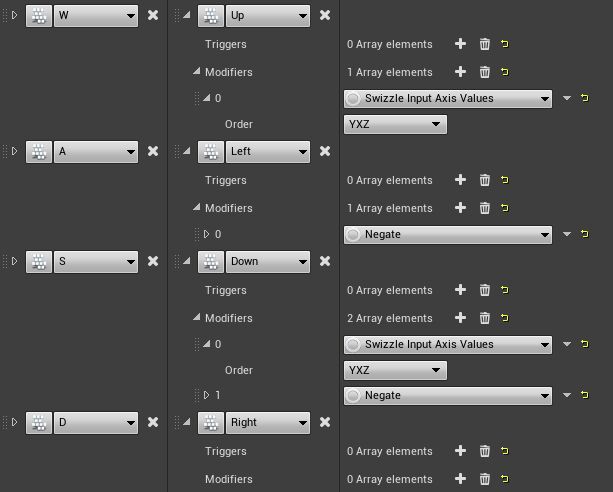Open the Up key dropdown
Viewport: 613px width, 492px height.
tap(267, 15)
